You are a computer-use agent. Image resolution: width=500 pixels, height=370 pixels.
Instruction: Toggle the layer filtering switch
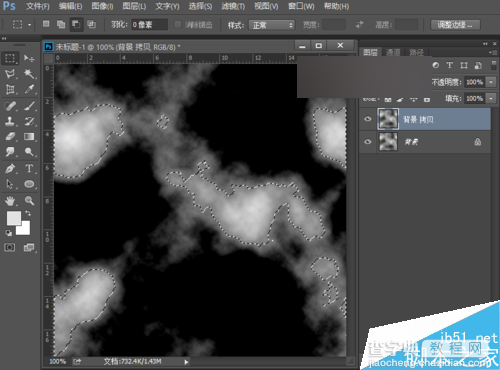tap(494, 65)
